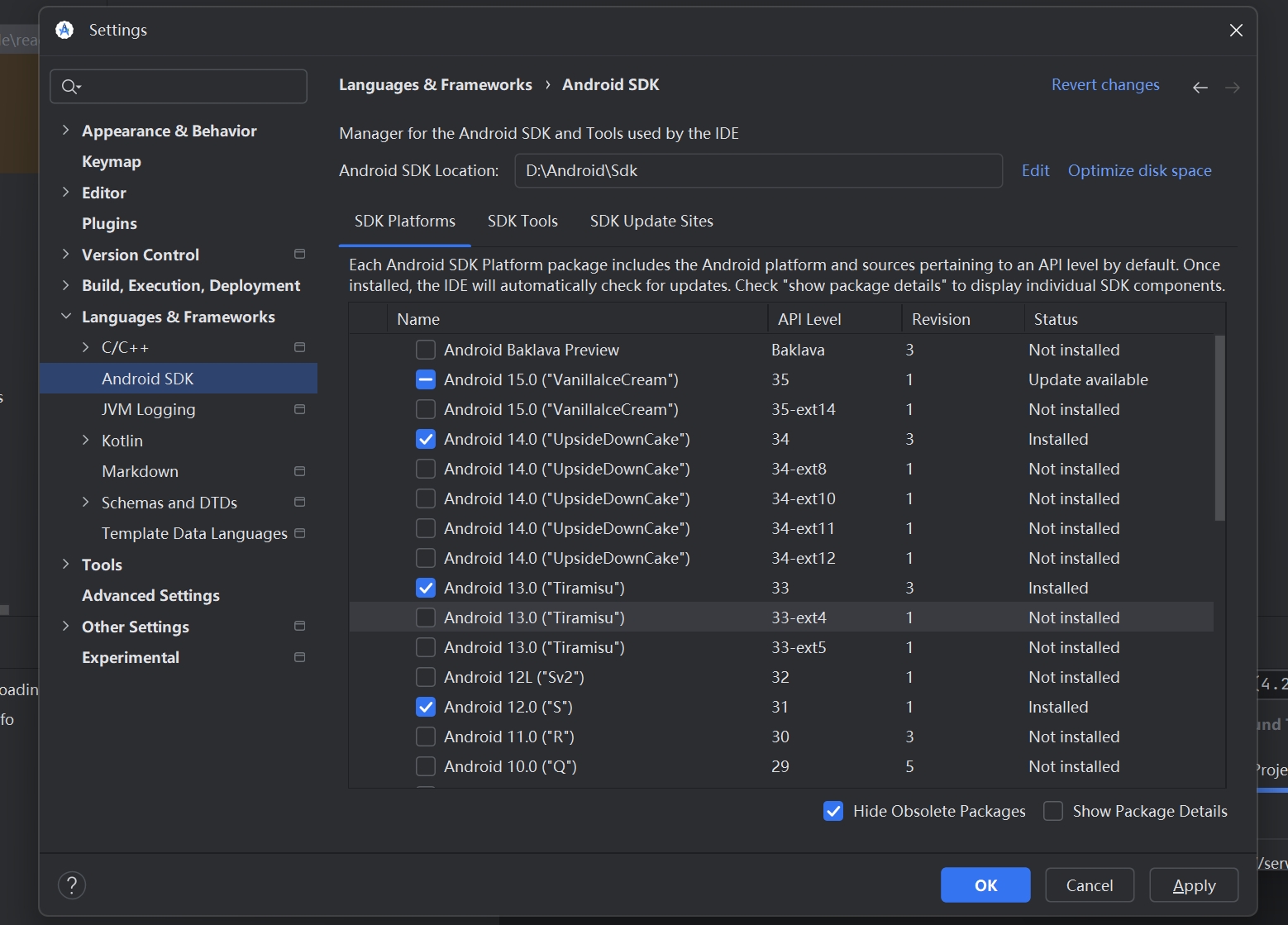Disable Hide Obsolete Packages
This screenshot has height=925, width=1288.
click(833, 811)
